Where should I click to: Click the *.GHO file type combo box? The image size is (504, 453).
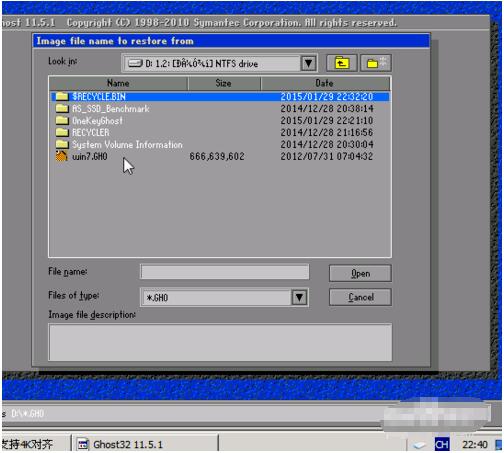coord(224,297)
